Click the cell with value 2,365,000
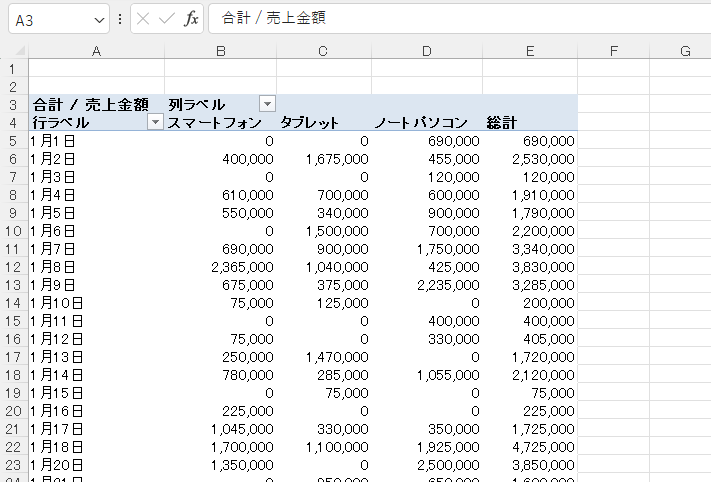This screenshot has width=711, height=482. 220,267
